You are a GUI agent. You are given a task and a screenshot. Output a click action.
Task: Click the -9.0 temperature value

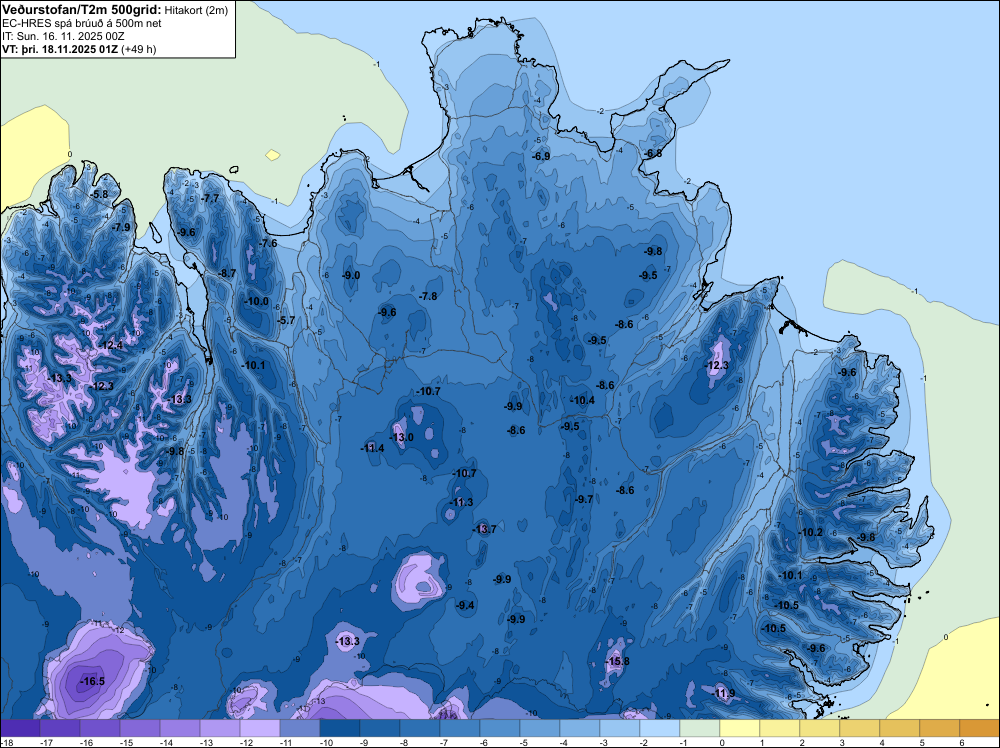(350, 275)
